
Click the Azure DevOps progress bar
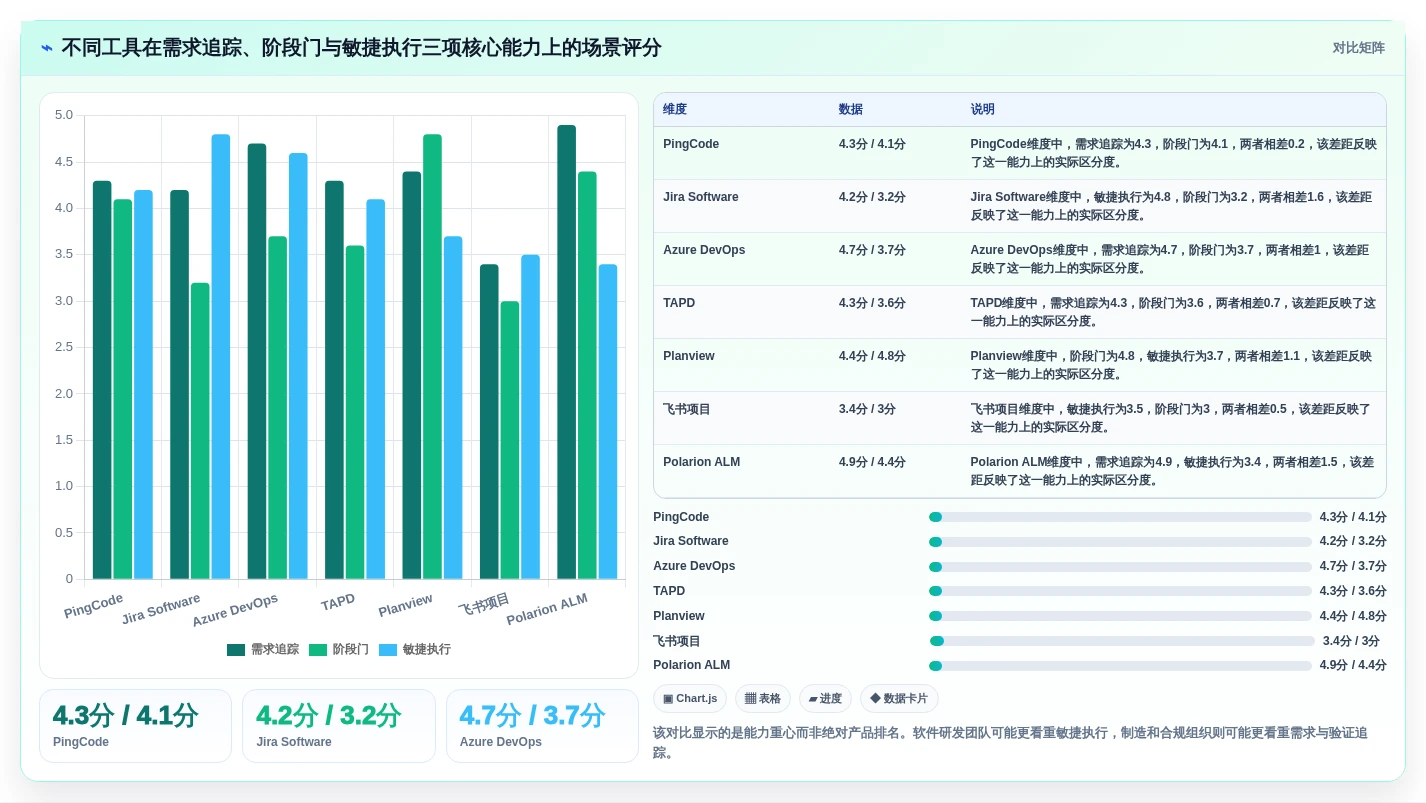pyautogui.click(x=1120, y=566)
